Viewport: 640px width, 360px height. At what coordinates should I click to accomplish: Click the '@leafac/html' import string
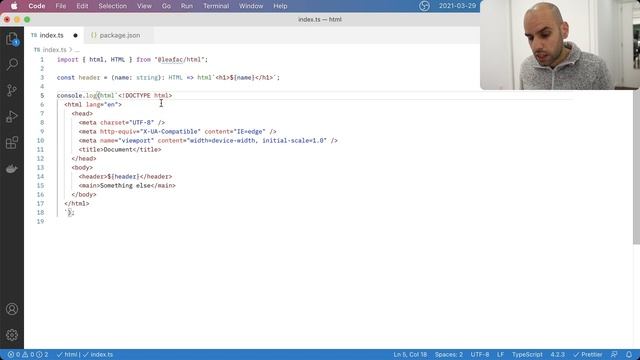(x=179, y=60)
